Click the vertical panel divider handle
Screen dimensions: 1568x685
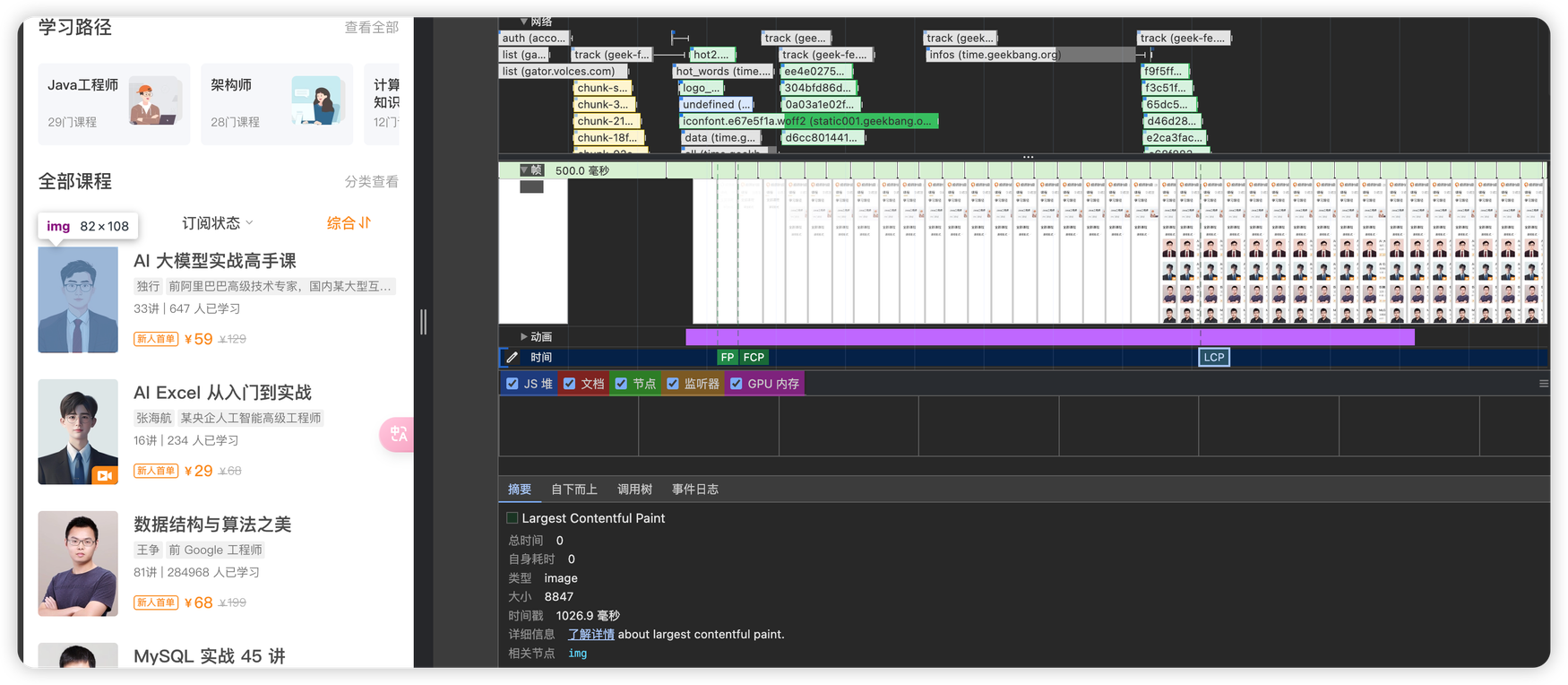(x=423, y=322)
